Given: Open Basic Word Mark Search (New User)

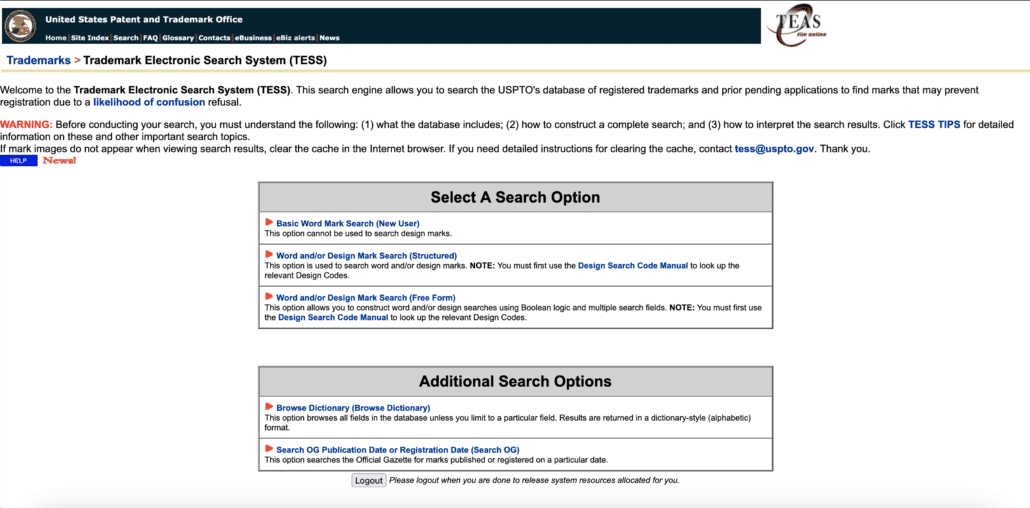Looking at the screenshot, I should point(347,223).
